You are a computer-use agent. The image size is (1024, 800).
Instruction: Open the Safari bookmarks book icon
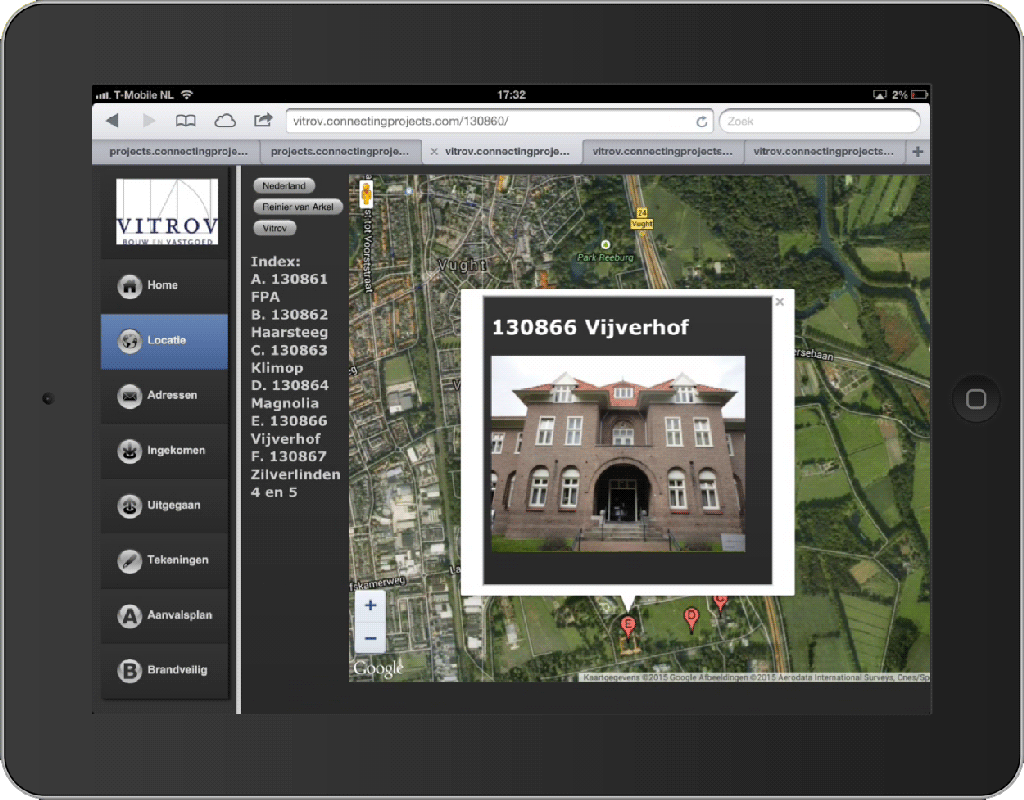point(186,121)
